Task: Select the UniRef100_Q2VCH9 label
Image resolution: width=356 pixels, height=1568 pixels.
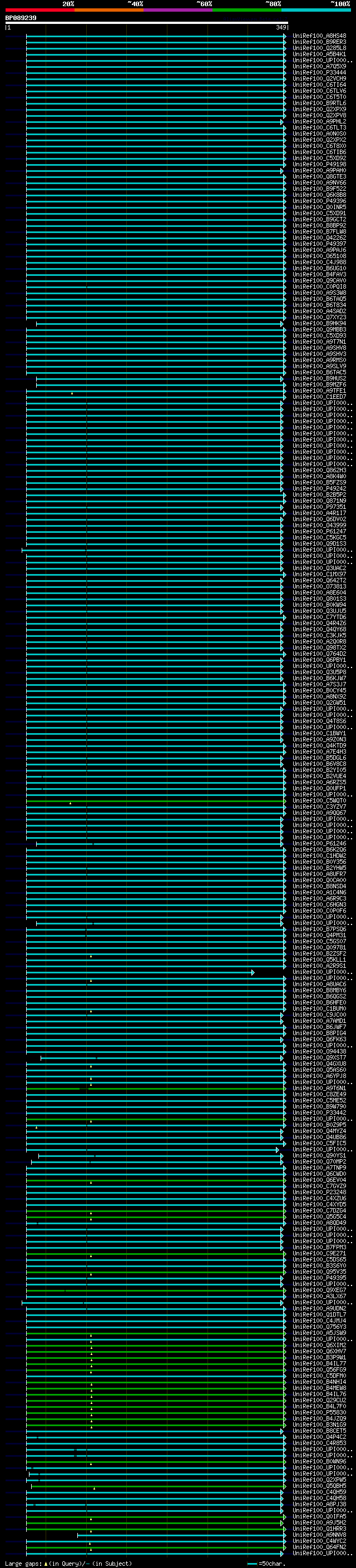Action: coord(319,78)
